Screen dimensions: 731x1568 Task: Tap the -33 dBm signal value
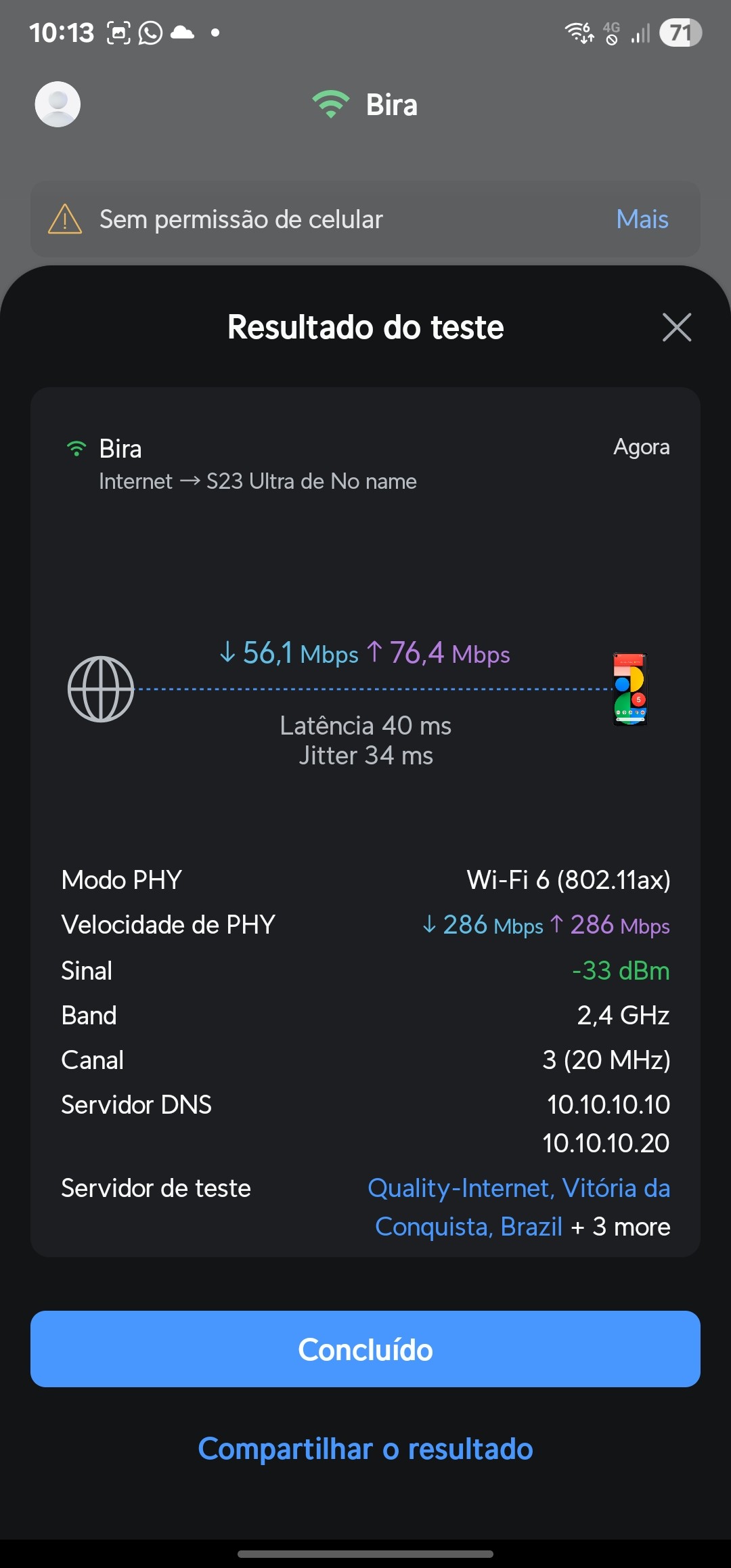621,971
